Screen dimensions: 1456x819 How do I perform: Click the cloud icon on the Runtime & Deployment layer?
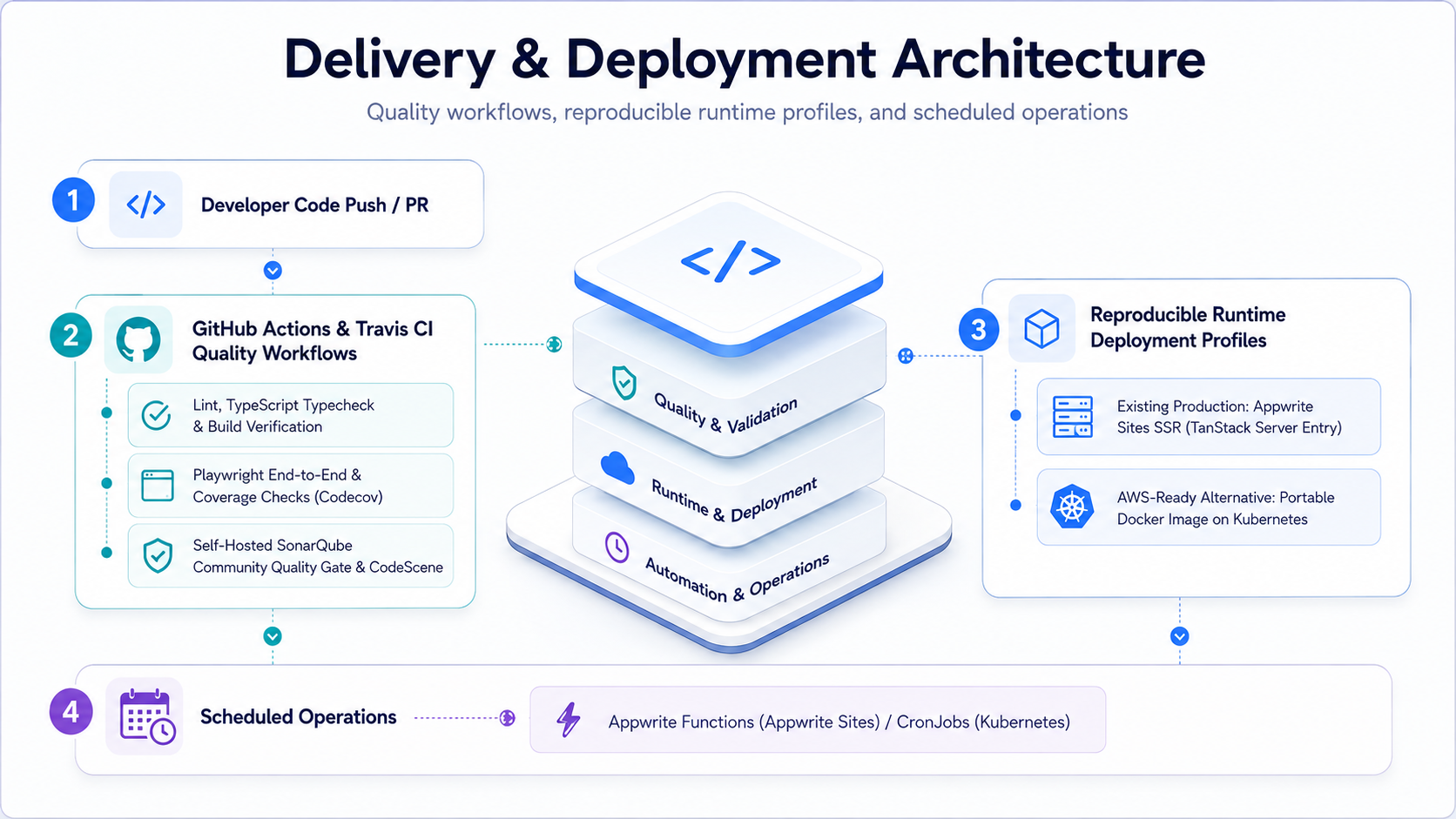617,467
